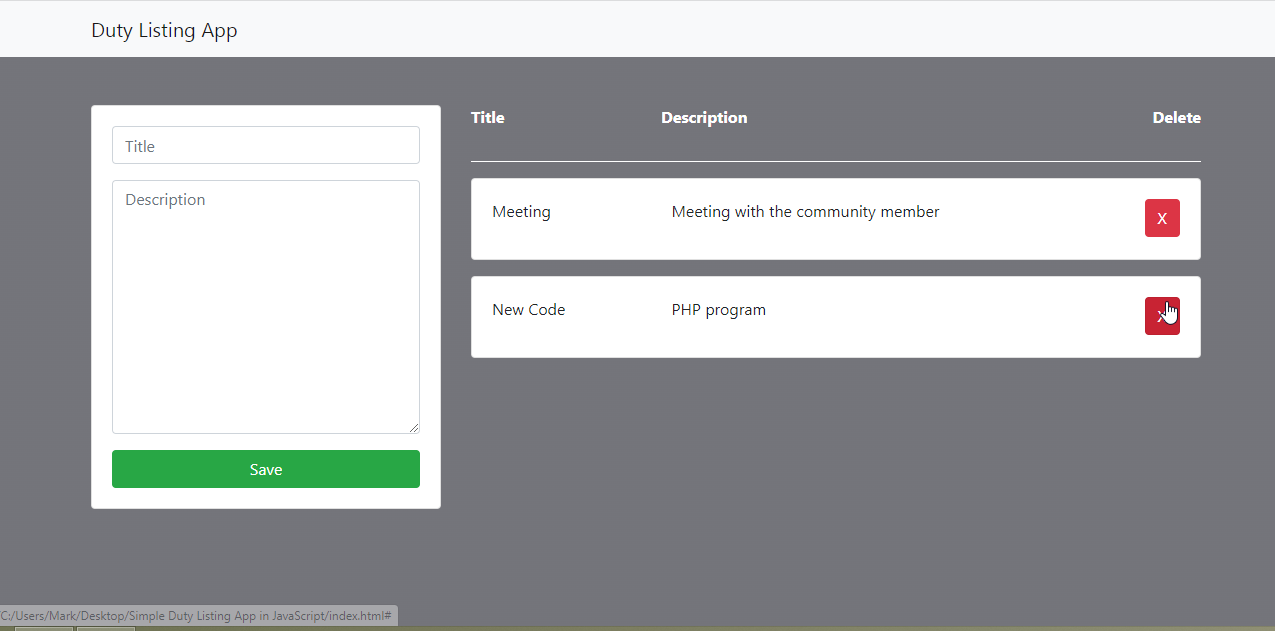Select 'Meeting with the community member' description
The height and width of the screenshot is (631, 1275).
coord(805,212)
